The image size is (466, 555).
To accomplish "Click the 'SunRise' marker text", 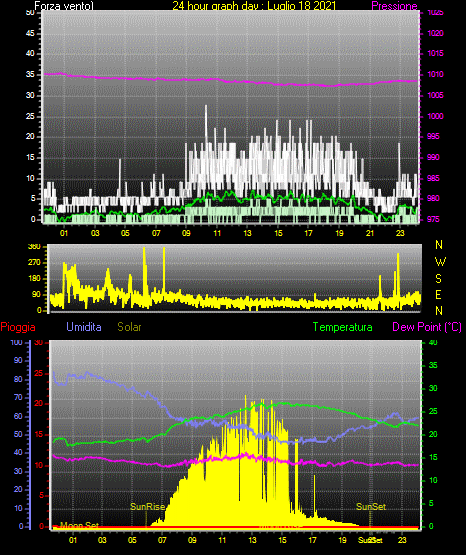I will coord(148,507).
